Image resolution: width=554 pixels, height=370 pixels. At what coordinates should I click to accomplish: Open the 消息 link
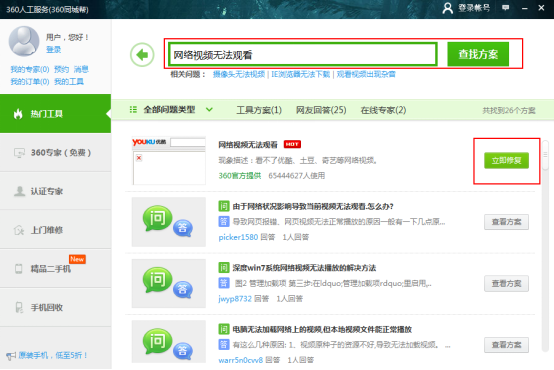[x=81, y=69]
